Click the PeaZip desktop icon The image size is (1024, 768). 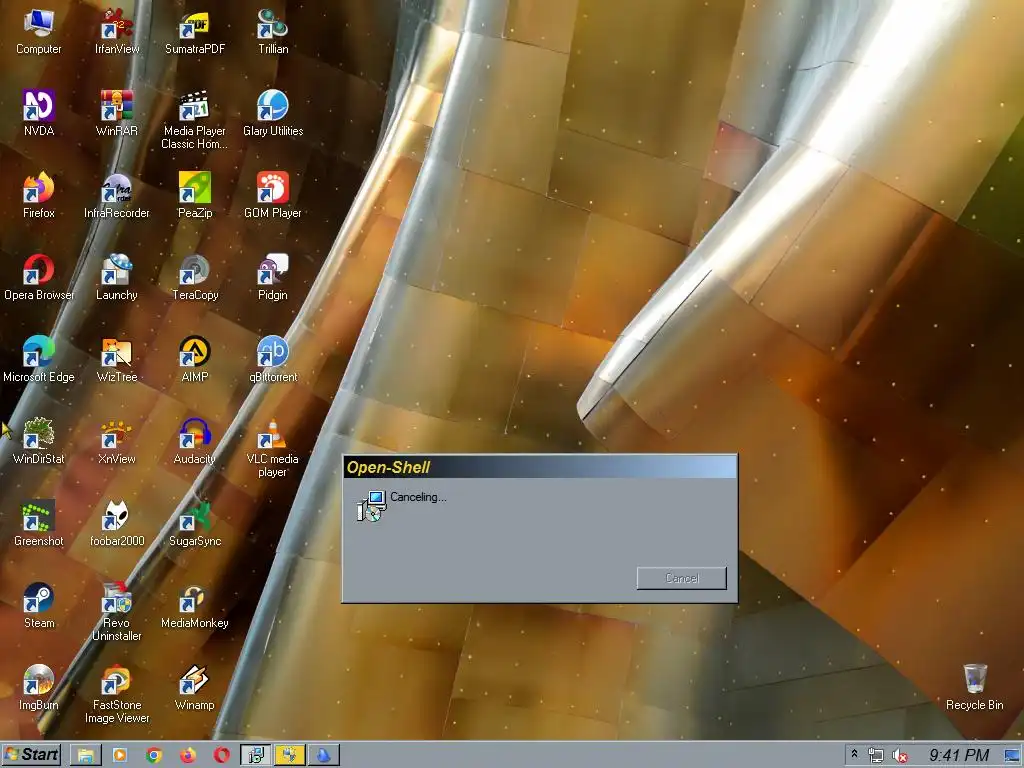coord(195,196)
